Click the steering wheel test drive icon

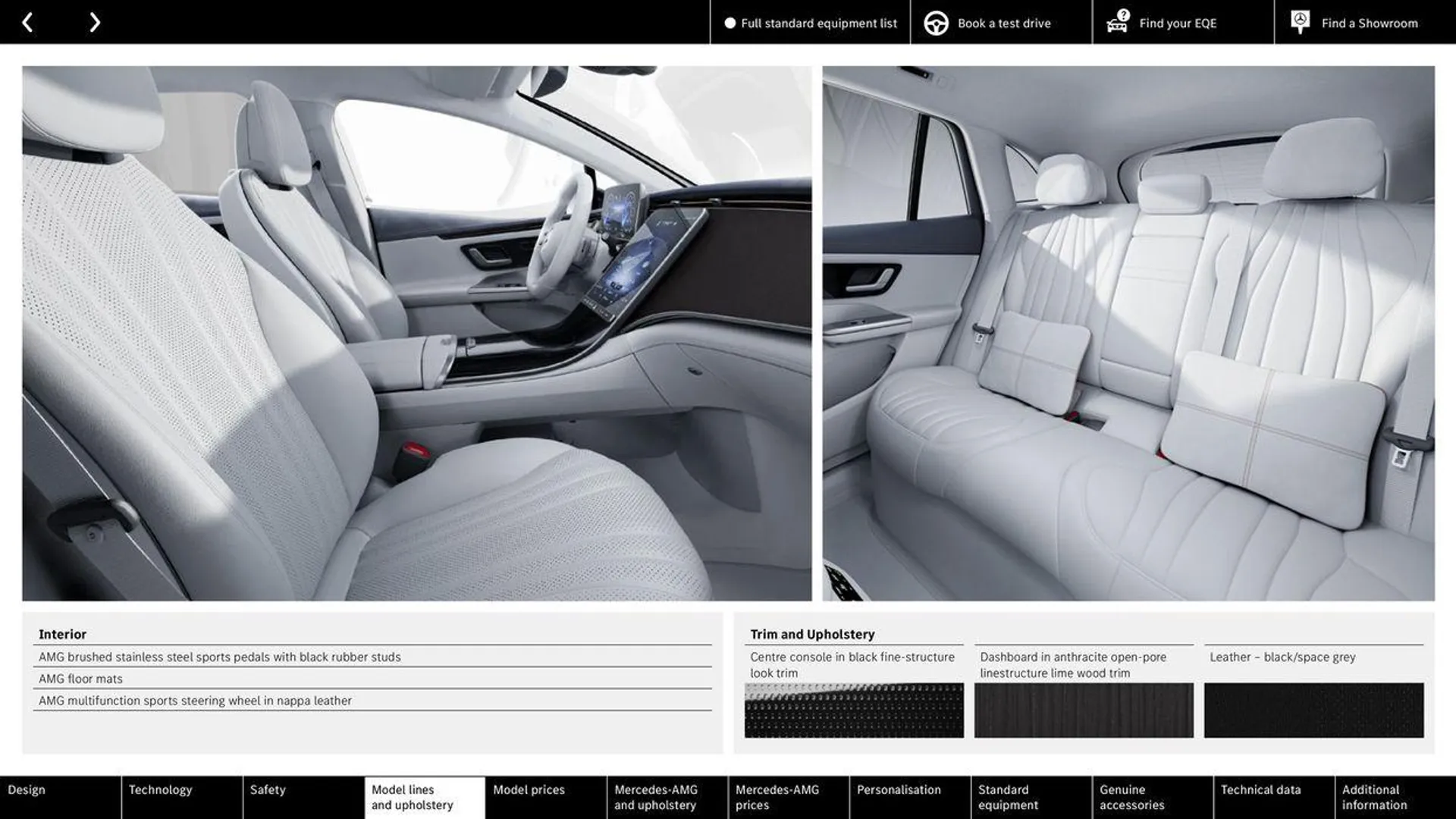[934, 22]
